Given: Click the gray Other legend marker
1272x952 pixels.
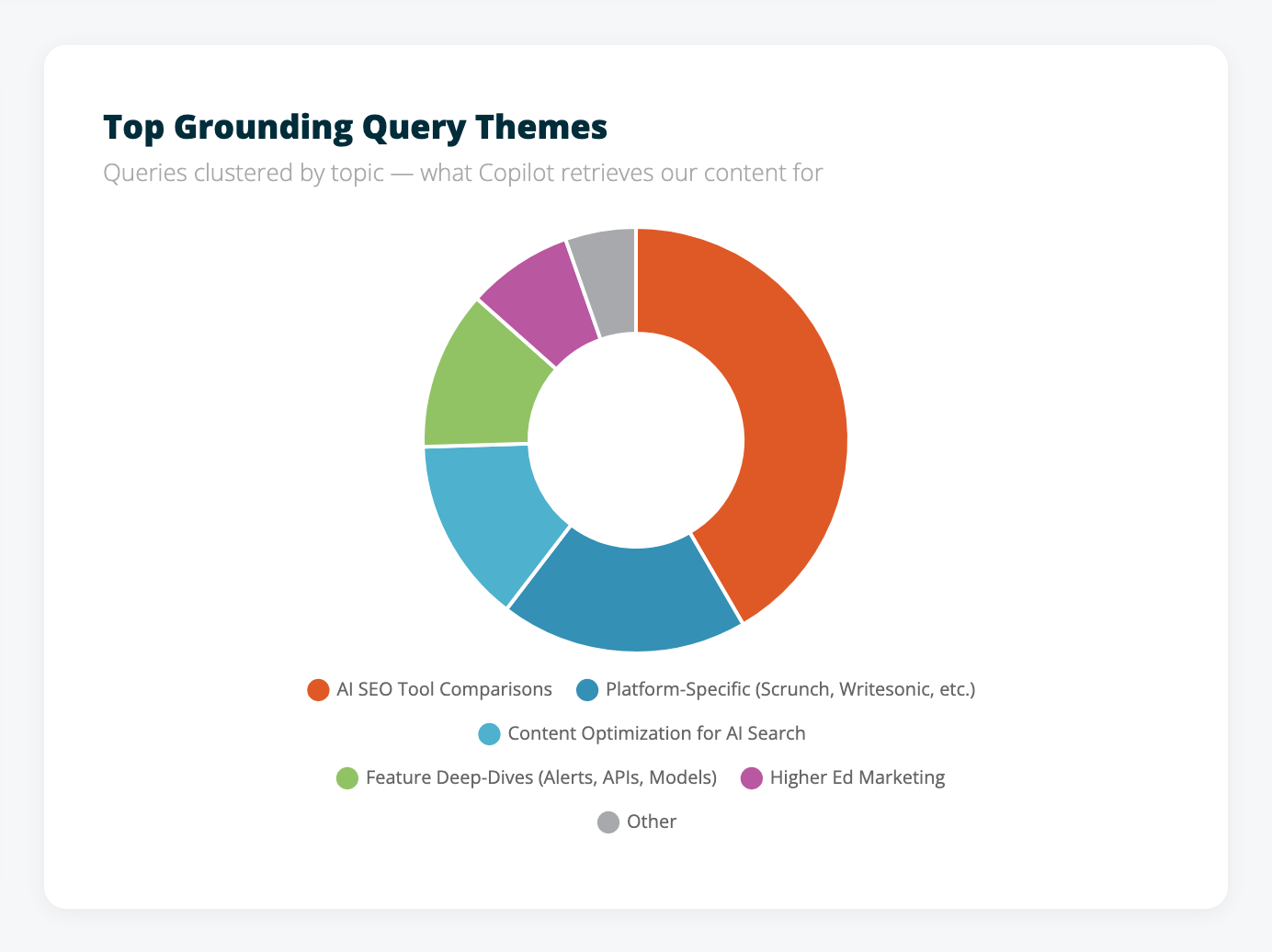Looking at the screenshot, I should [608, 822].
